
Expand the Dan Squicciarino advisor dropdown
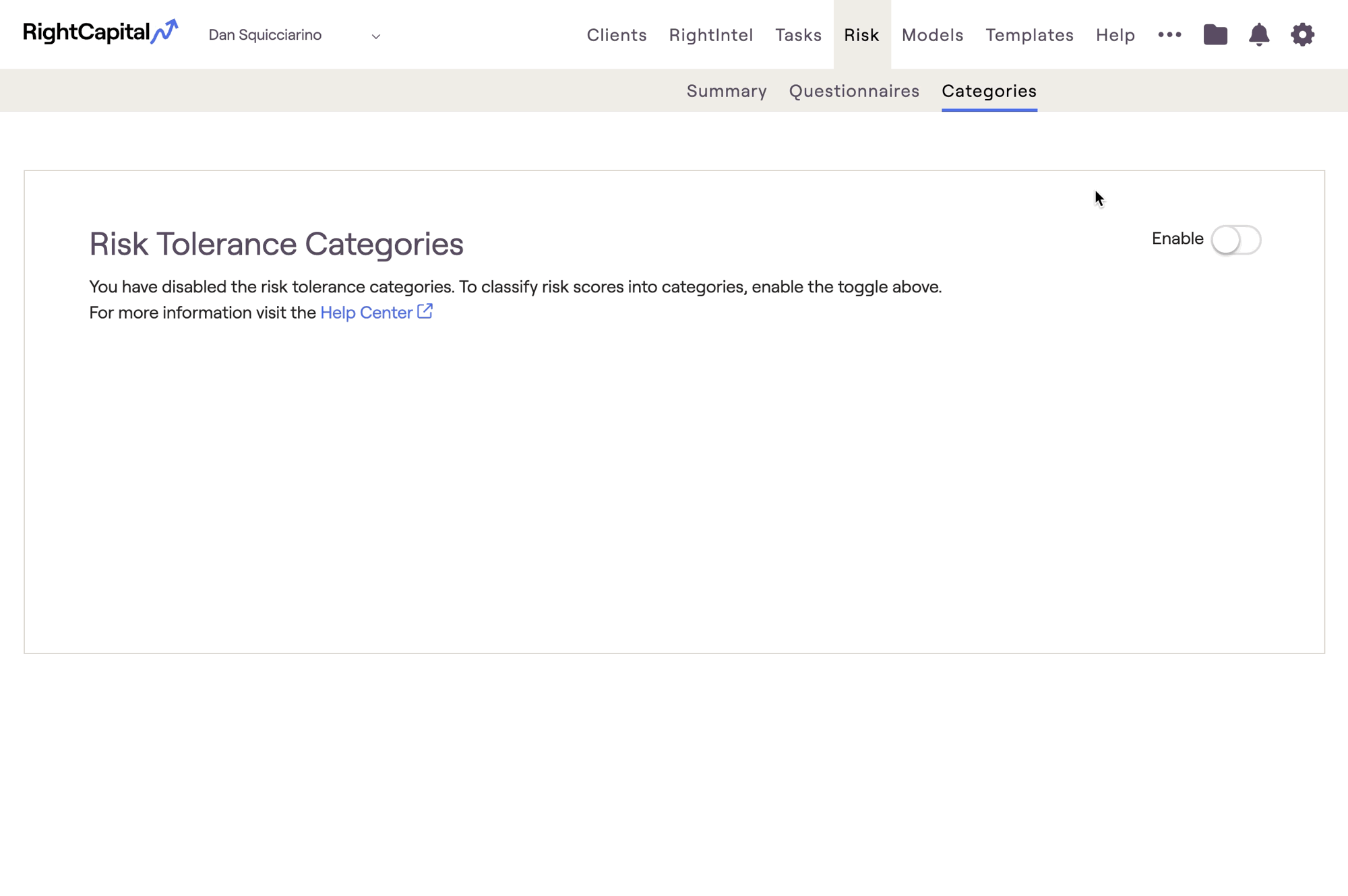265,35
